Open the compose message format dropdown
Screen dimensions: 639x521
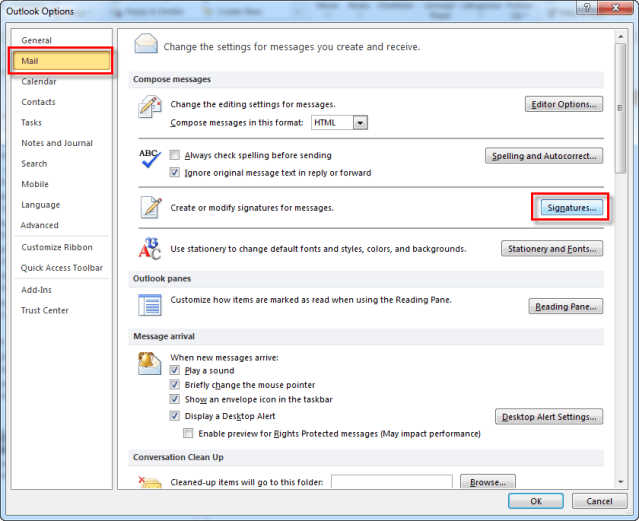click(x=360, y=123)
